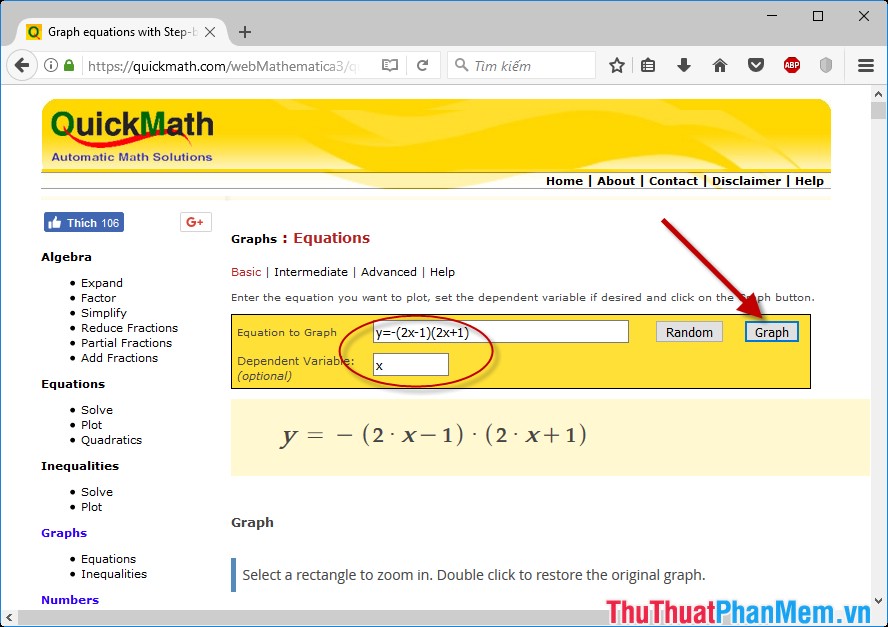Click the back navigation arrow
Image resolution: width=888 pixels, height=627 pixels.
coord(21,65)
